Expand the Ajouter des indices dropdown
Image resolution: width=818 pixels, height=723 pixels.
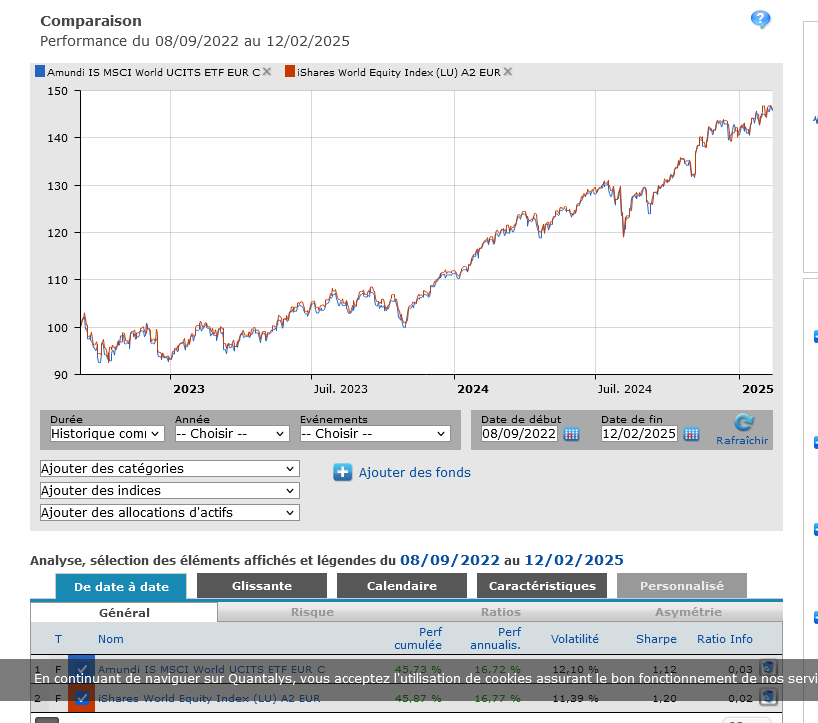pos(170,490)
